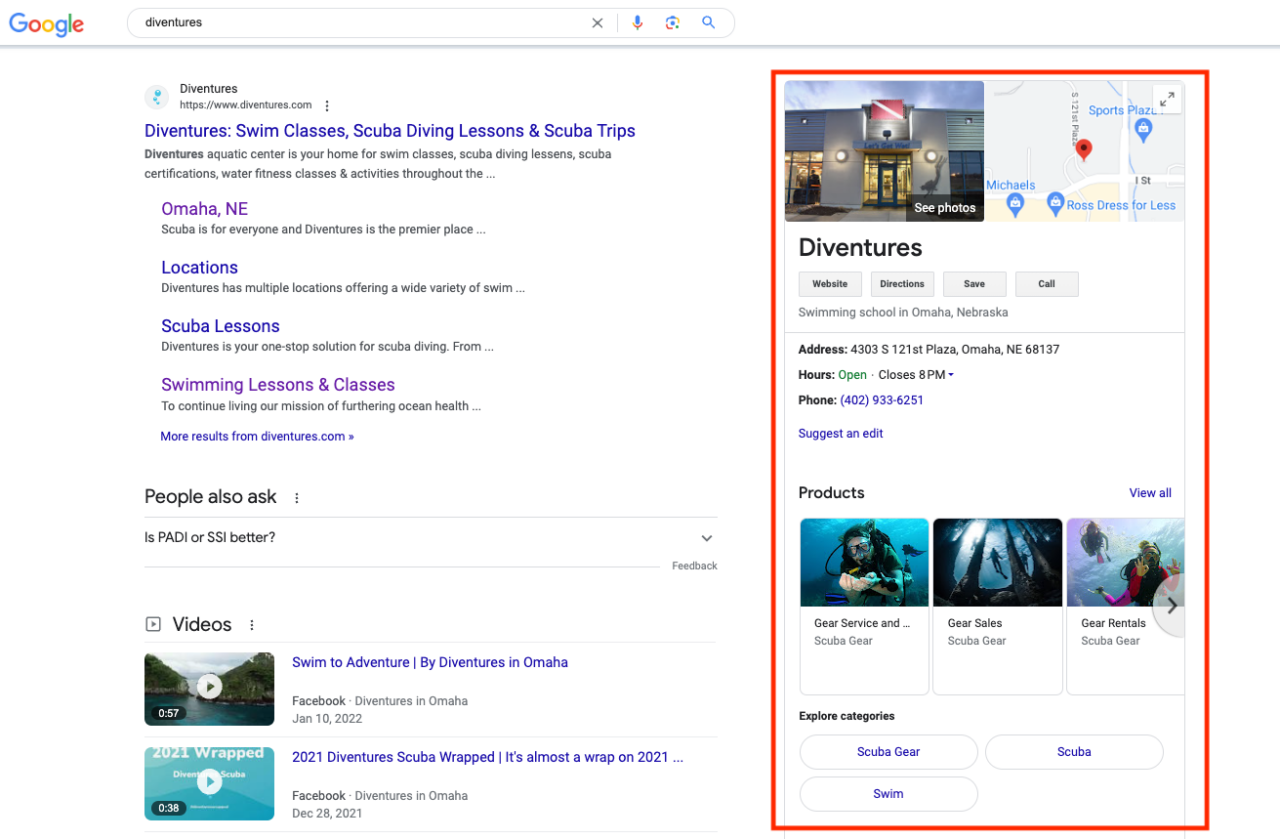This screenshot has height=839, width=1280.
Task: Click the Google logo
Action: [46, 24]
